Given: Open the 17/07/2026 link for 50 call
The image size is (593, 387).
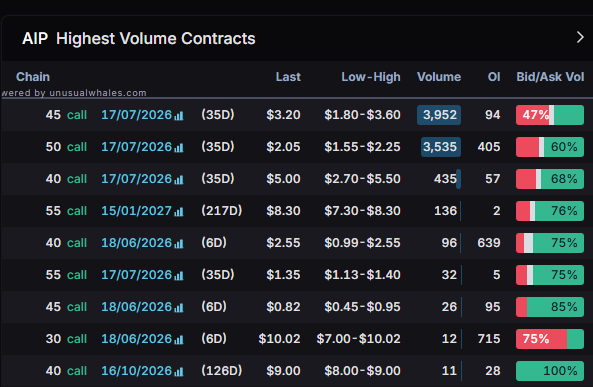Looking at the screenshot, I should [137, 147].
